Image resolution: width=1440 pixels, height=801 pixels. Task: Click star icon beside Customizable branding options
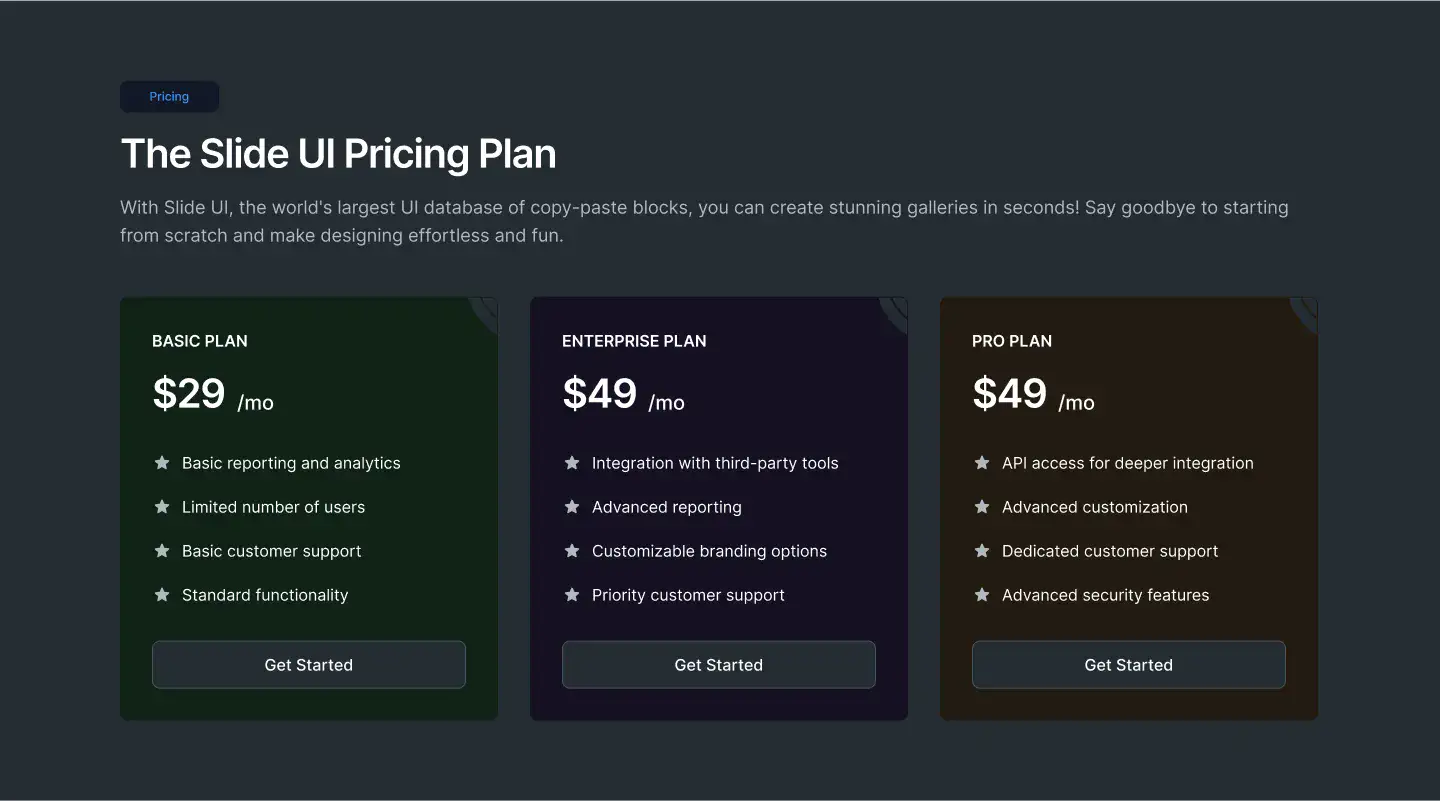coord(572,551)
